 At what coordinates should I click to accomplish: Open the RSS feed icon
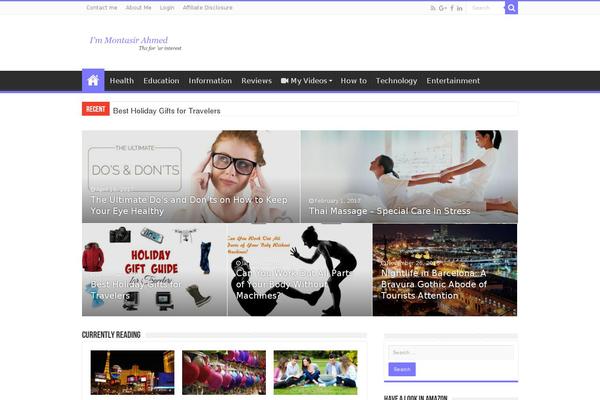click(433, 8)
